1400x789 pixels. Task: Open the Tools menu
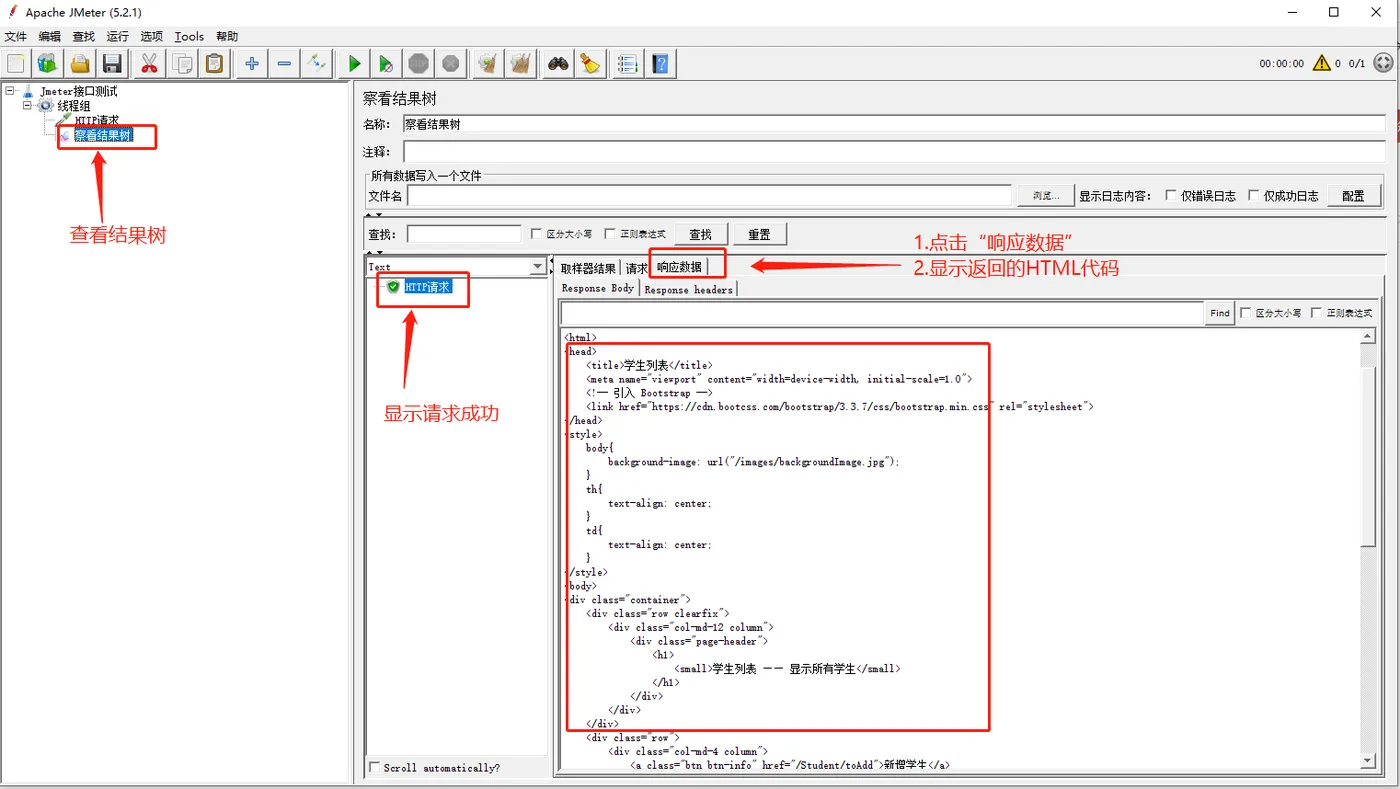pos(189,36)
